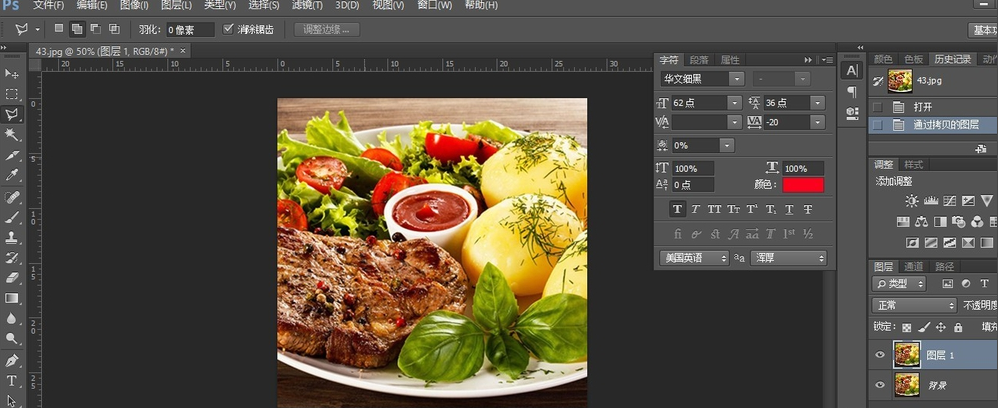Open the 浑厚 anti-aliasing dropdown
This screenshot has height=408, width=998.
click(x=788, y=258)
